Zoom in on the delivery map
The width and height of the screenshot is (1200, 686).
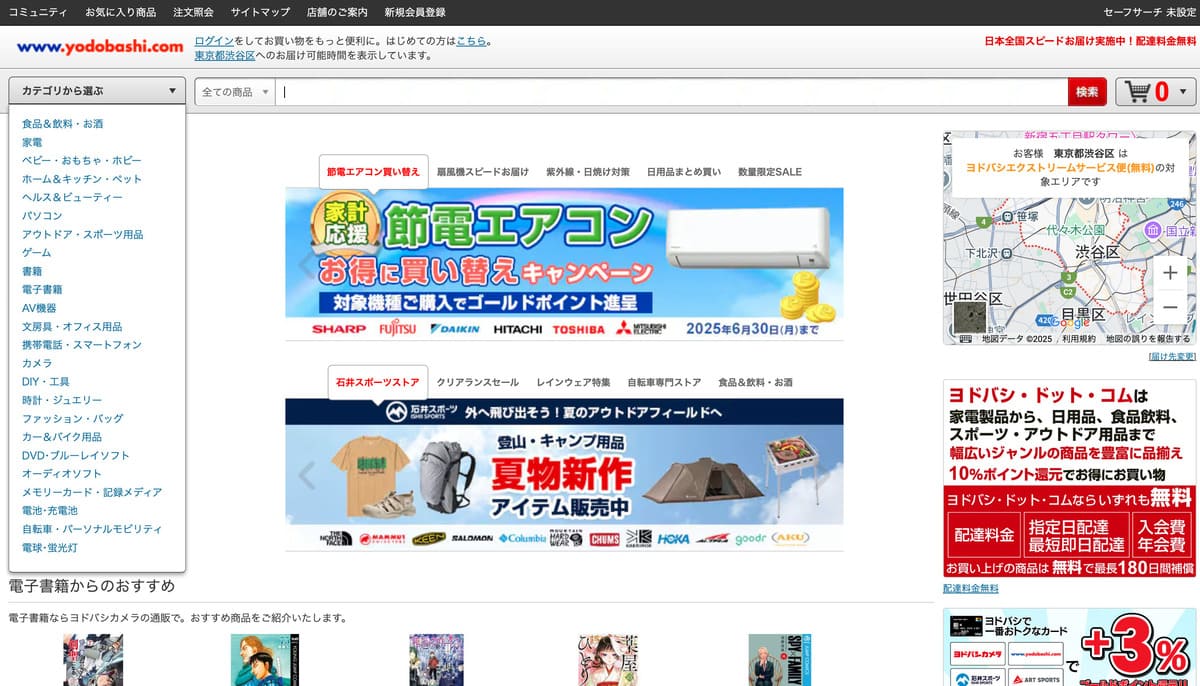(x=1170, y=272)
